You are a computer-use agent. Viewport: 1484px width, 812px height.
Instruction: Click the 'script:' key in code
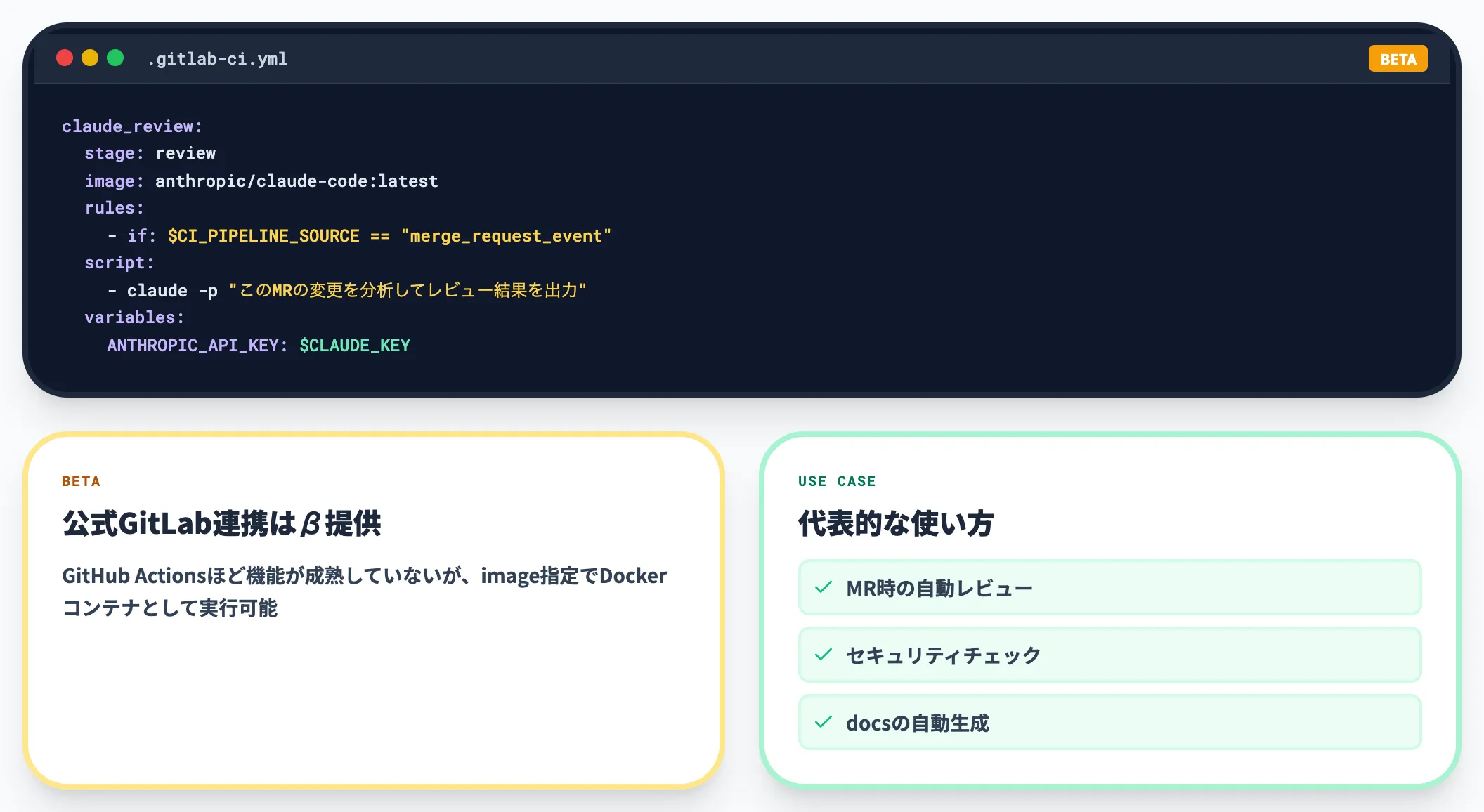click(119, 263)
